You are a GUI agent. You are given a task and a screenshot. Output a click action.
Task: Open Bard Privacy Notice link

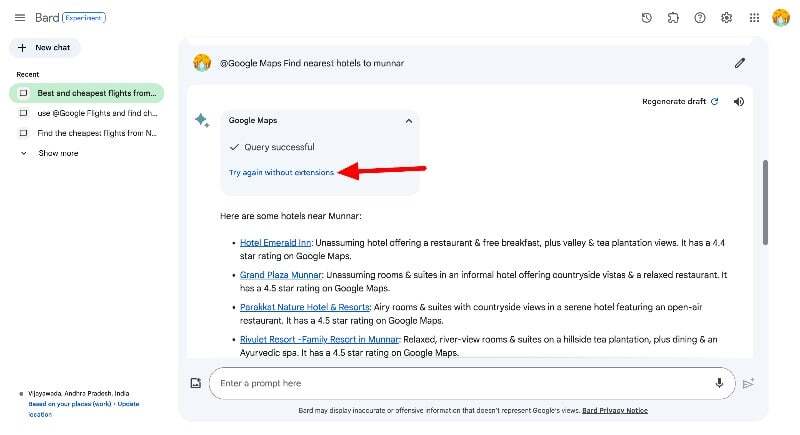(x=615, y=410)
